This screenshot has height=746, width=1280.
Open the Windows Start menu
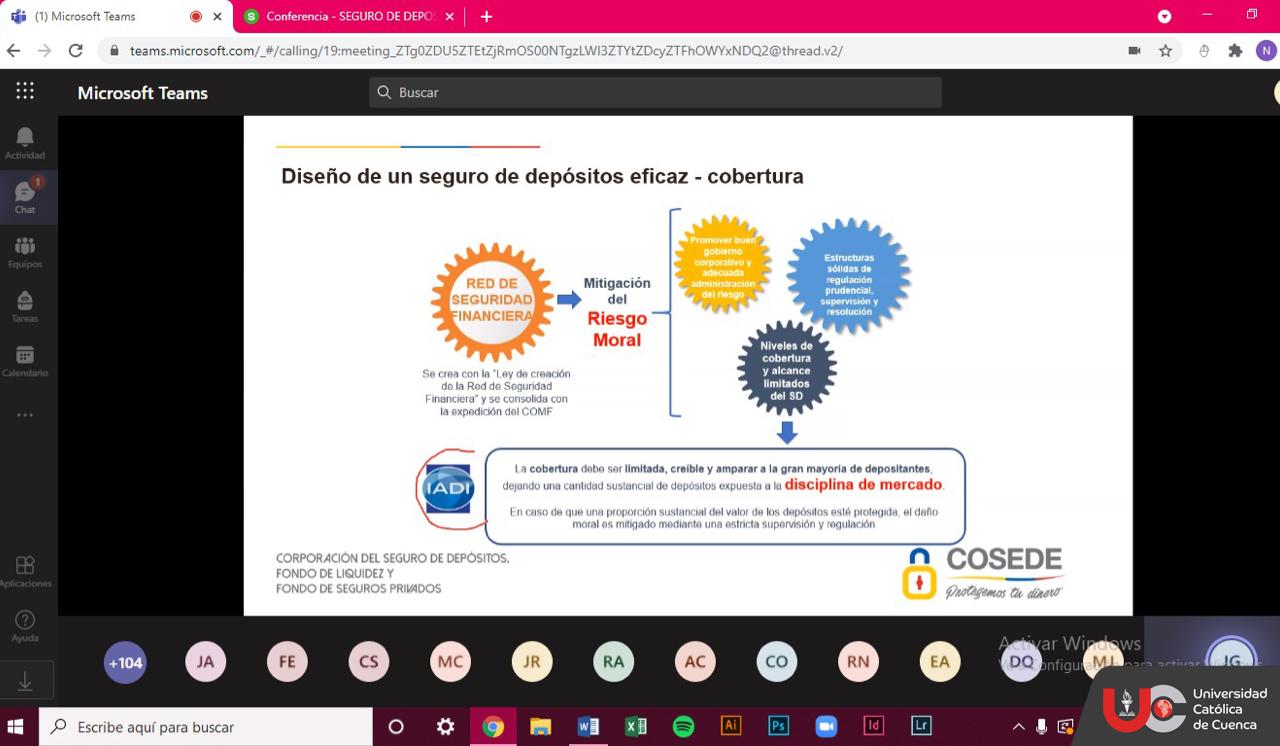pyautogui.click(x=15, y=727)
